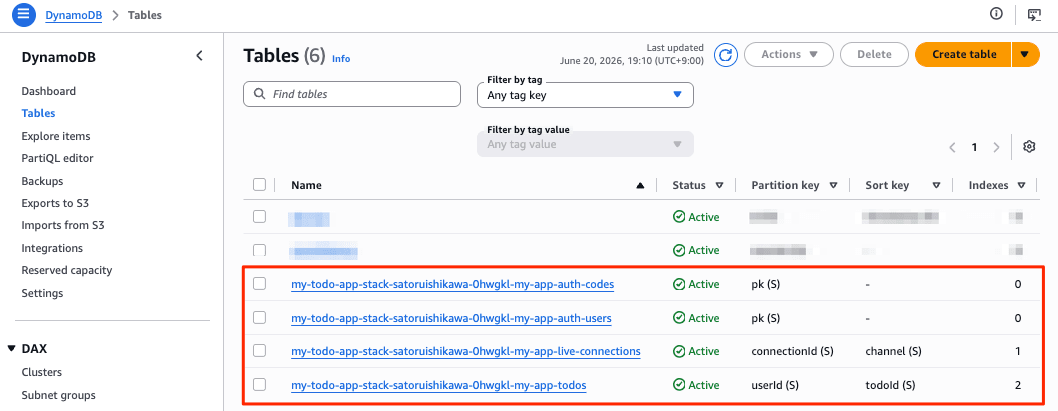1058x411 pixels.
Task: Click Active status of my-app-todos row
Action: click(x=696, y=385)
